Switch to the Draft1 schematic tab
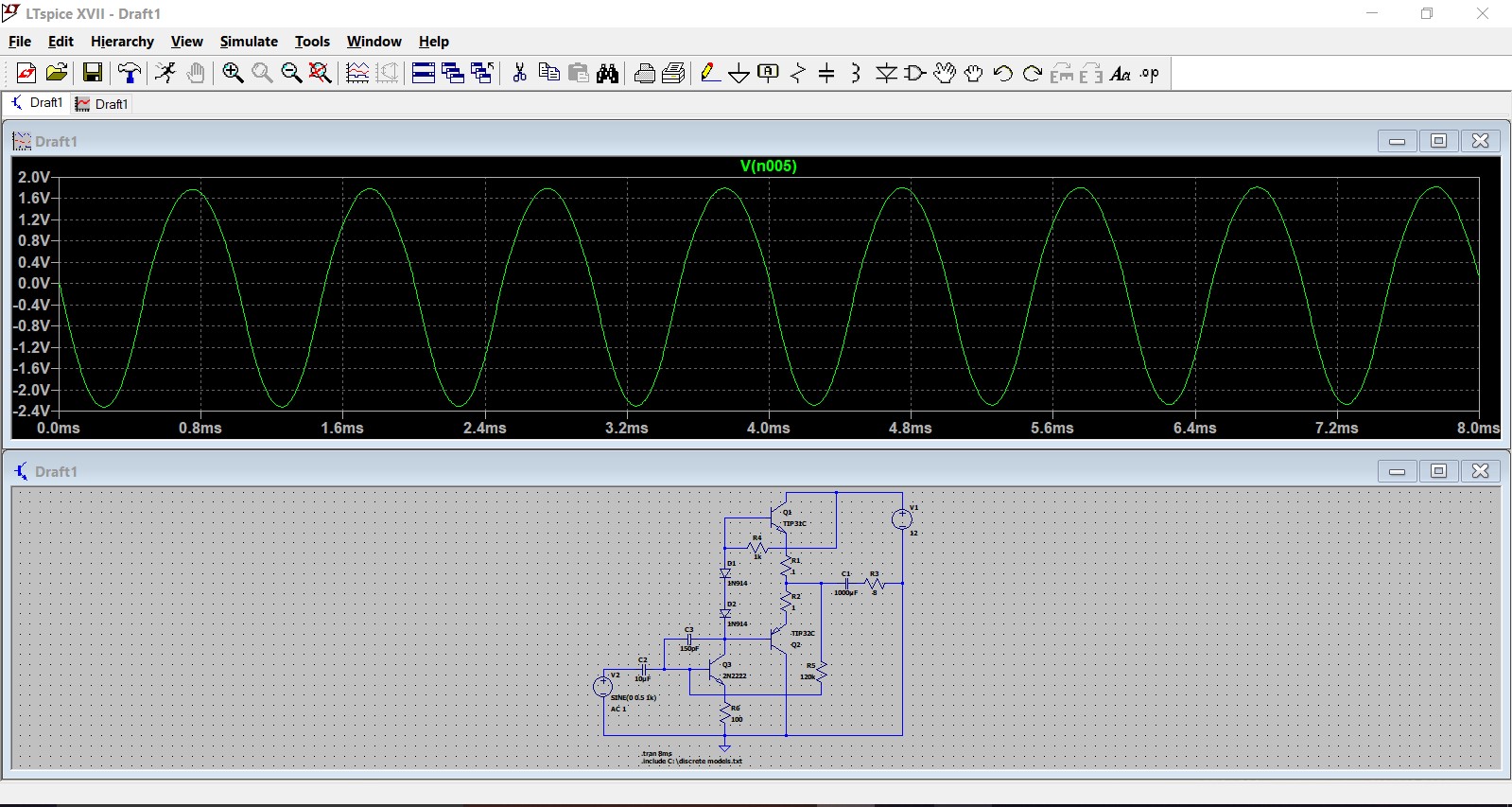The height and width of the screenshot is (807, 1512). click(x=37, y=103)
